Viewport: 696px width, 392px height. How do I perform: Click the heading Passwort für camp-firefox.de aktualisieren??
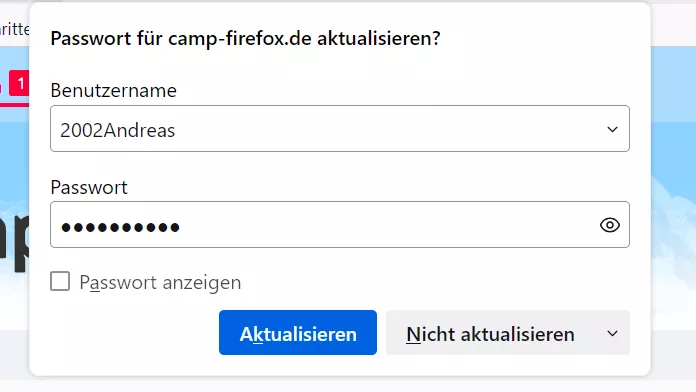tap(245, 38)
